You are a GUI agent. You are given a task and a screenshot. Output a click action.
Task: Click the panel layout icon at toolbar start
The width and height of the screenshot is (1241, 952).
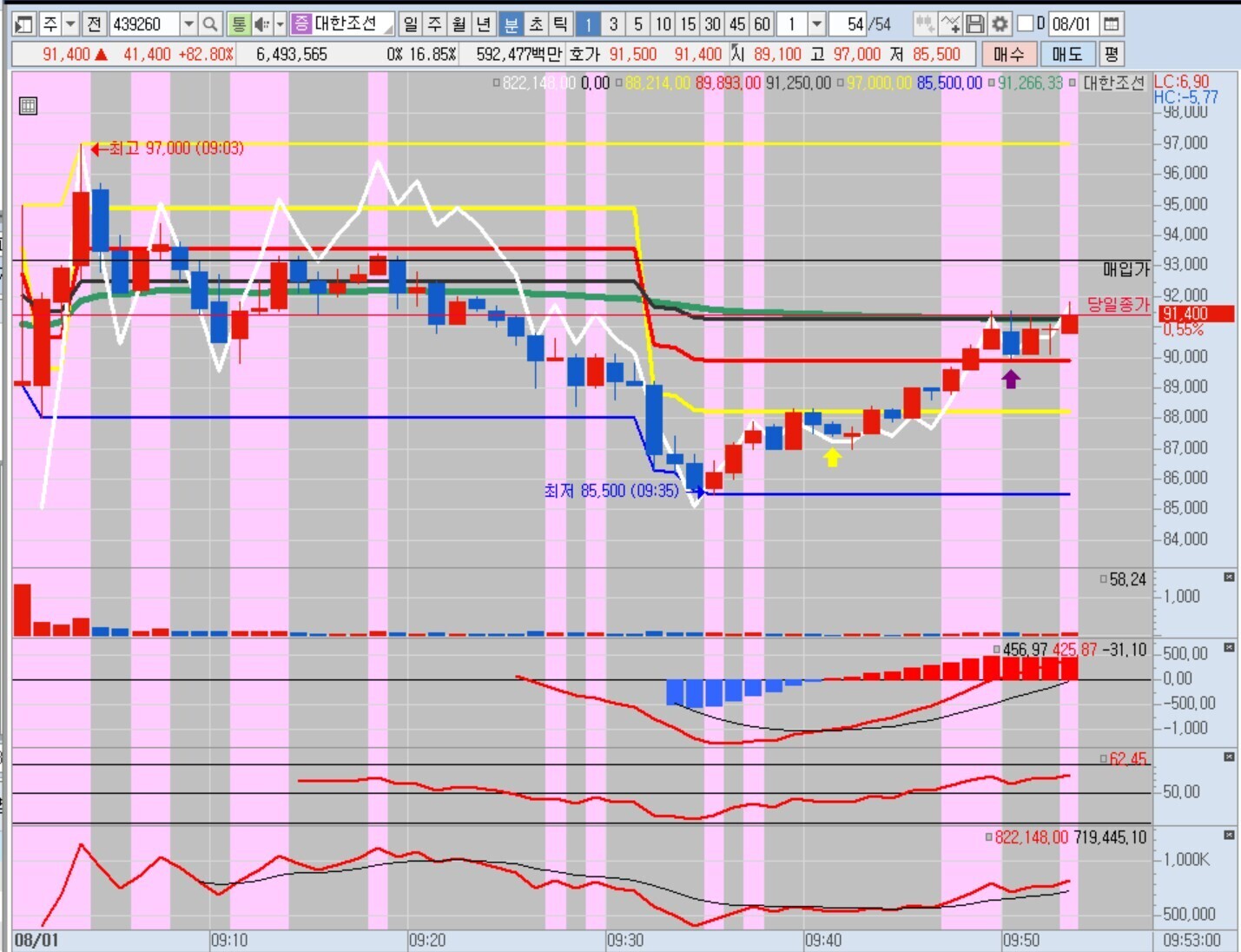(x=23, y=23)
